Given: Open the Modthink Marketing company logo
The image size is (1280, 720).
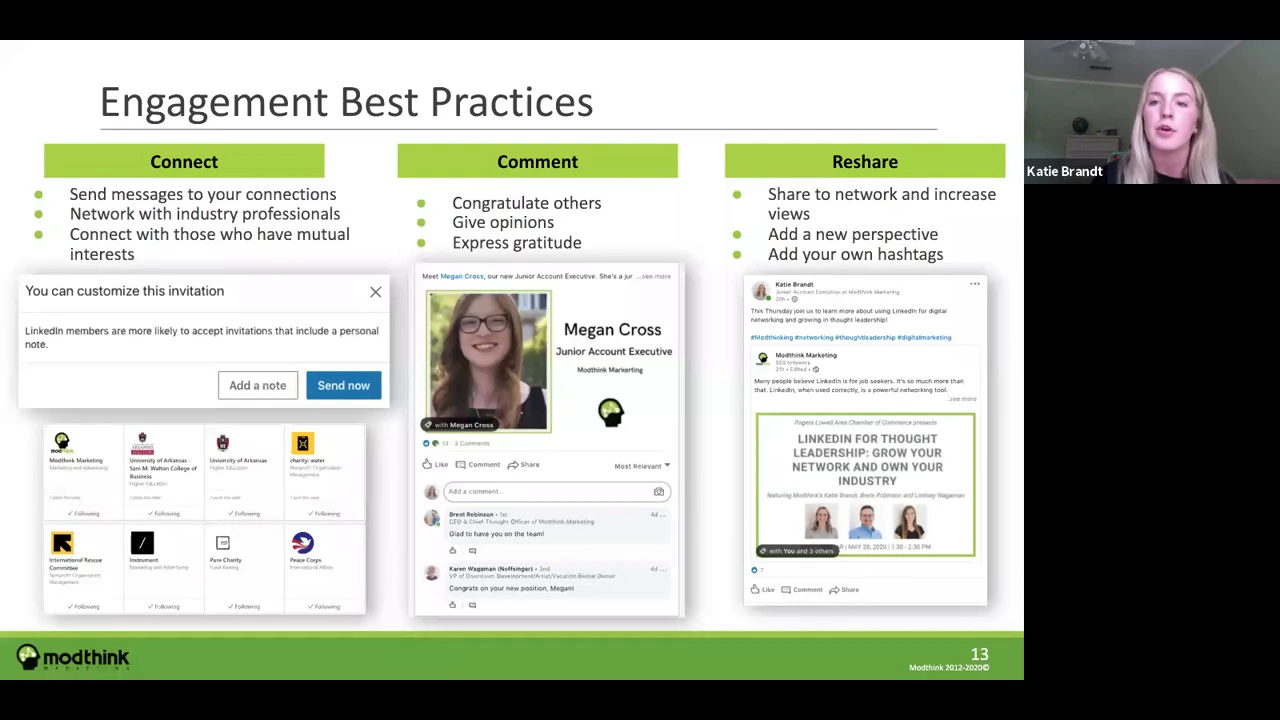Looking at the screenshot, I should [x=62, y=442].
